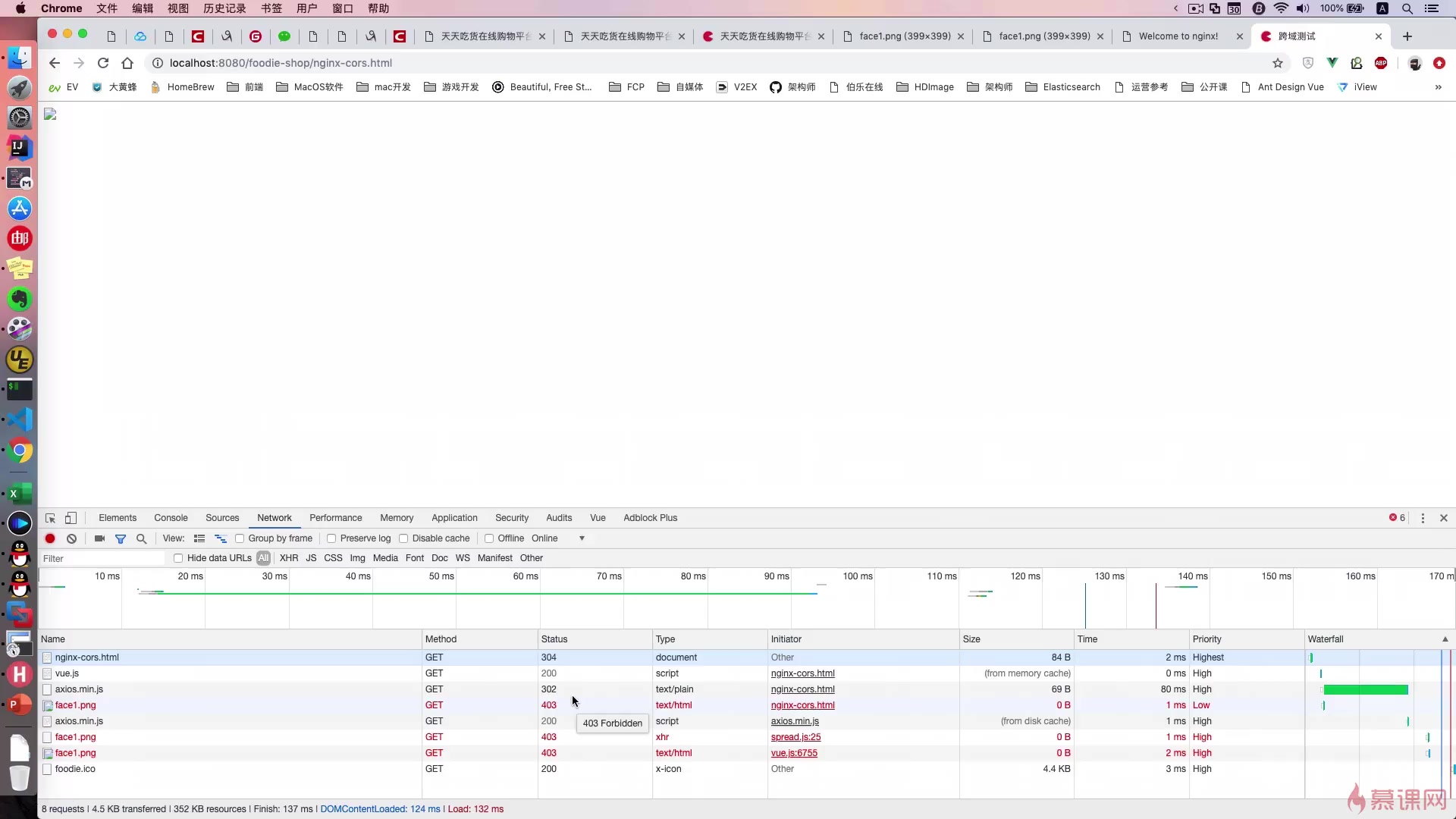Bookmark this page with star icon
The image size is (1456, 819).
point(1278,63)
